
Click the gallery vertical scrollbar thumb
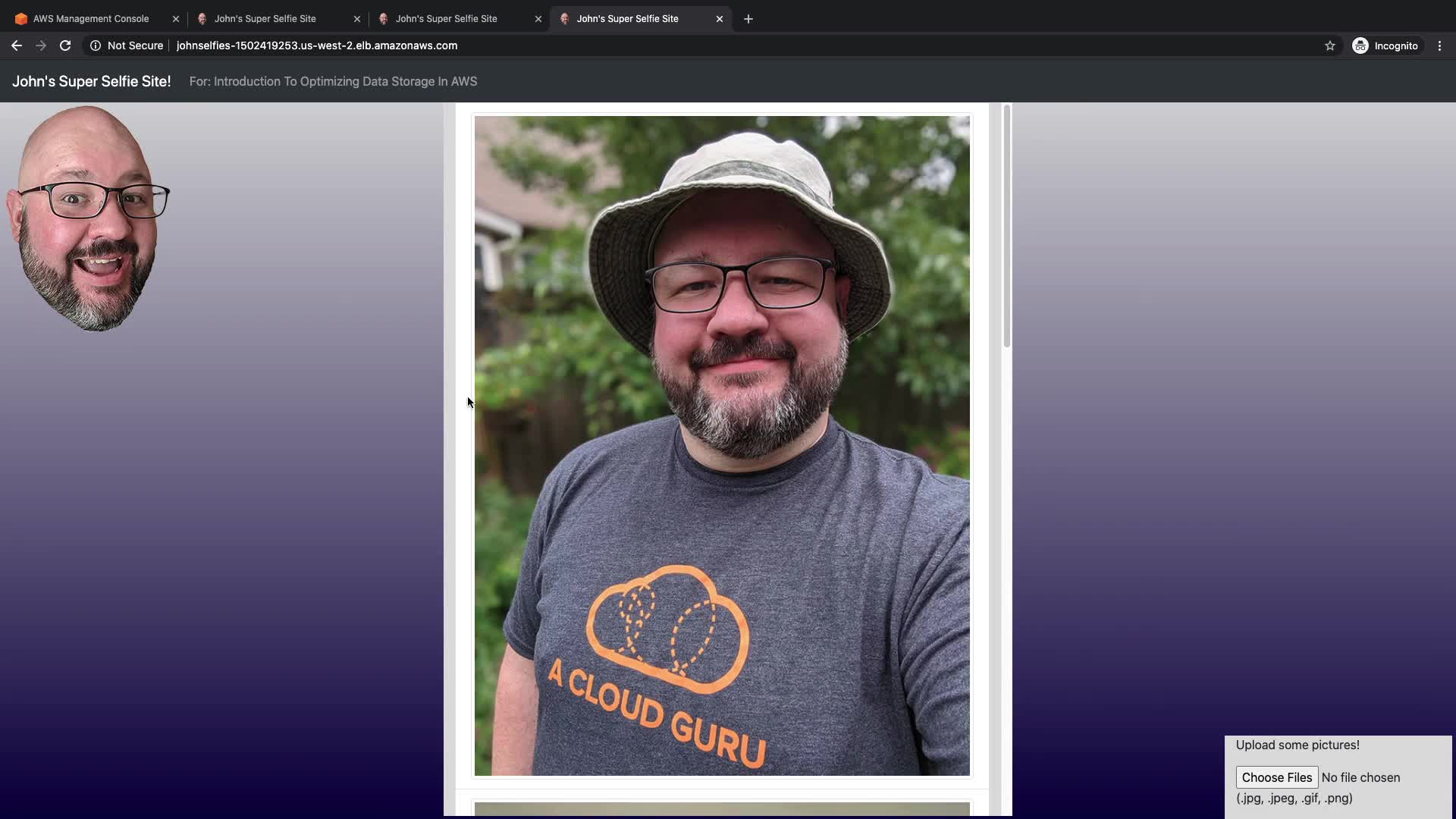coord(1006,226)
